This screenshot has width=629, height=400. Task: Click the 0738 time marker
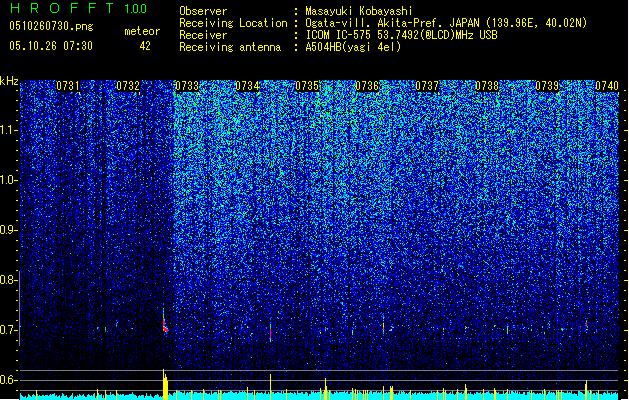[x=487, y=86]
